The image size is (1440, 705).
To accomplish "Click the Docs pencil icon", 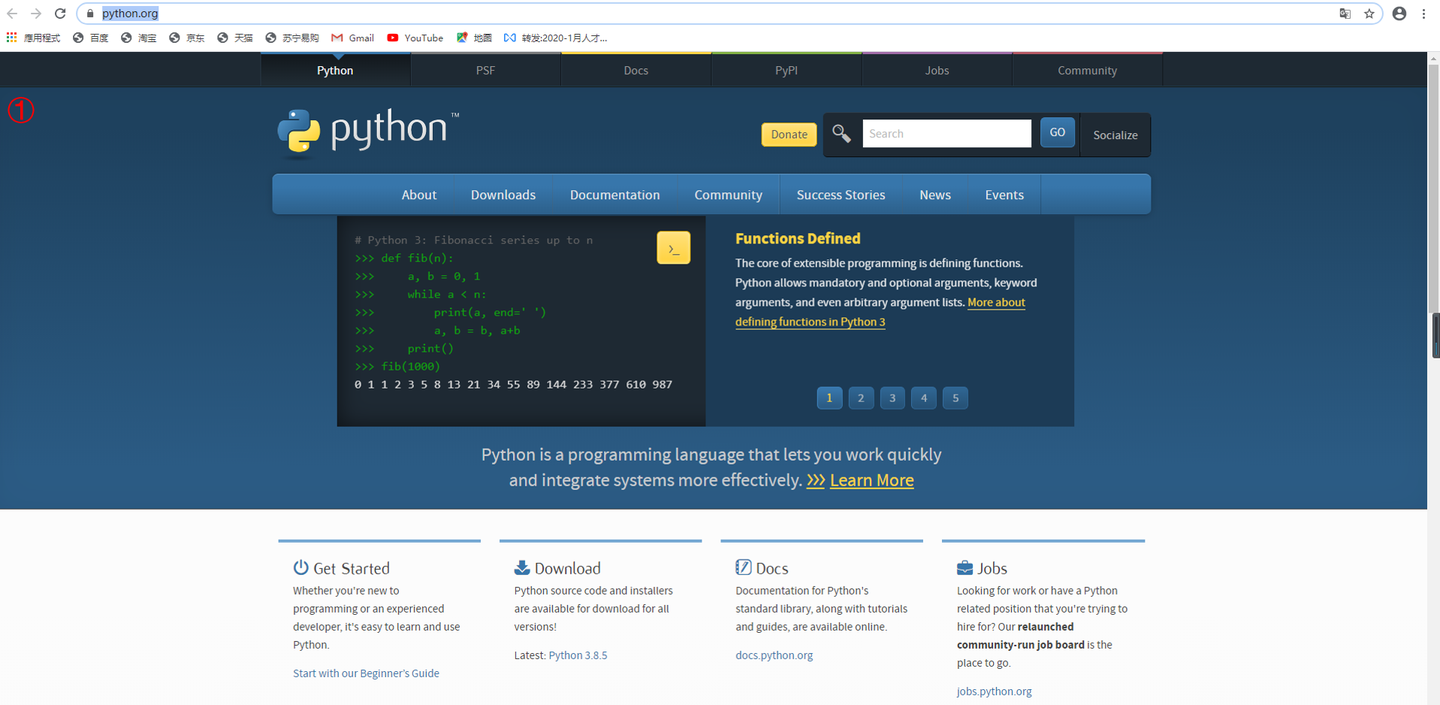I will (743, 567).
